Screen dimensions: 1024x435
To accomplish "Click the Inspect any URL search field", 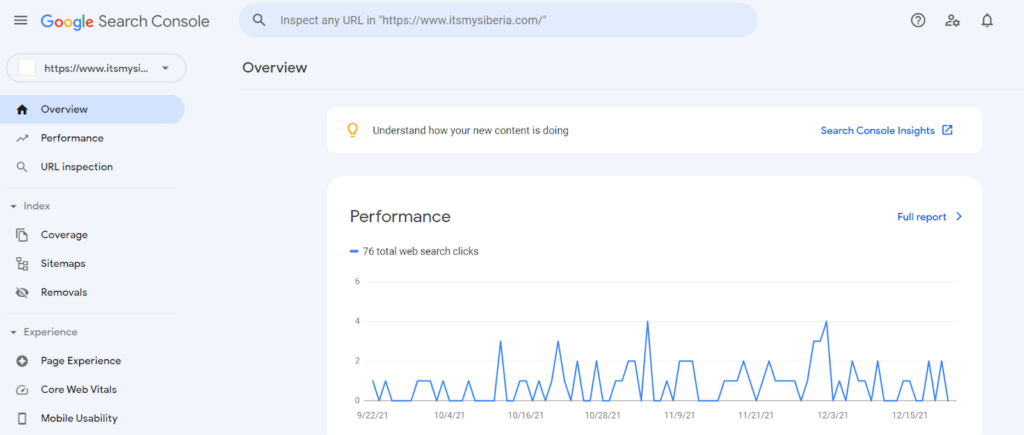I will (500, 20).
